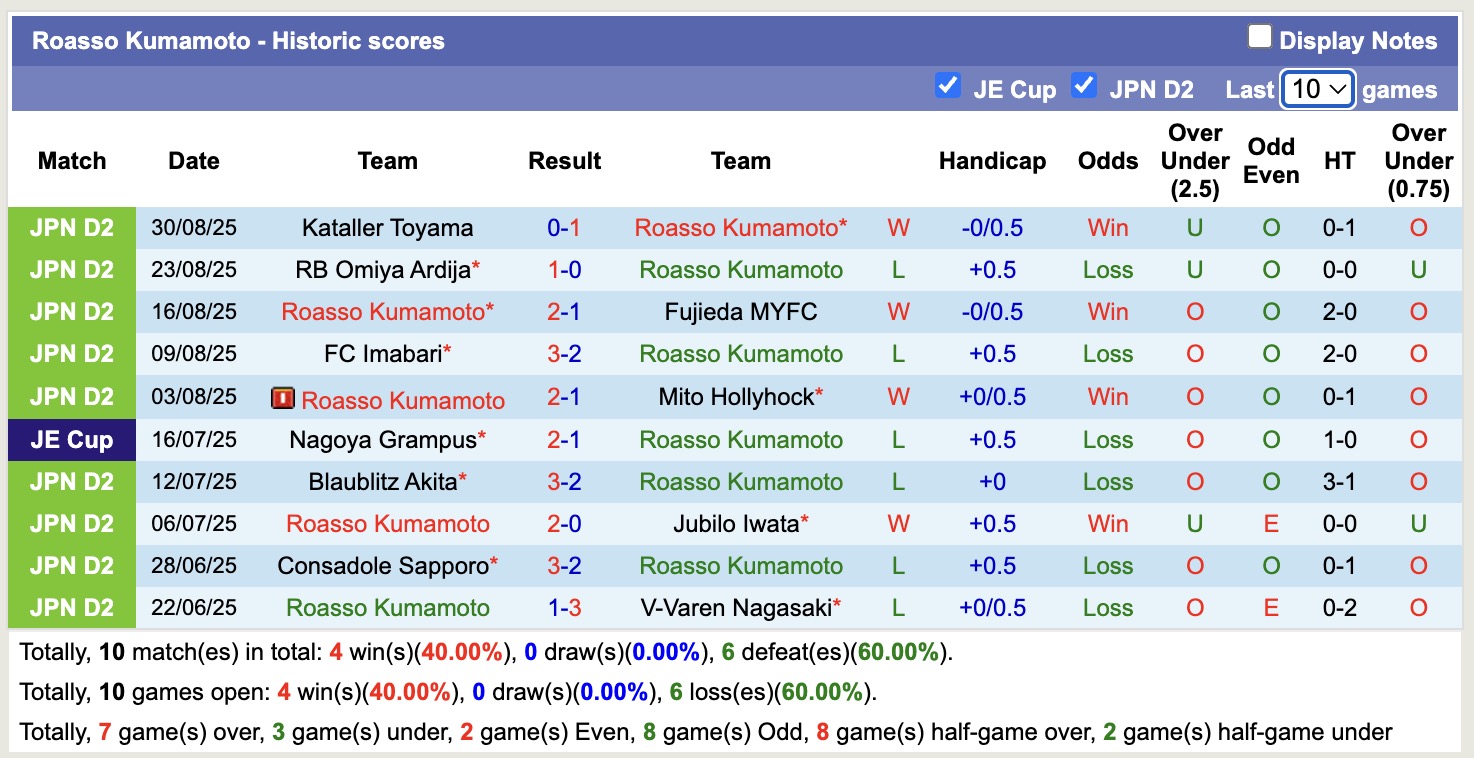Image resolution: width=1474 pixels, height=758 pixels.
Task: Open RB Omiya Ardija team link
Action: [x=383, y=270]
